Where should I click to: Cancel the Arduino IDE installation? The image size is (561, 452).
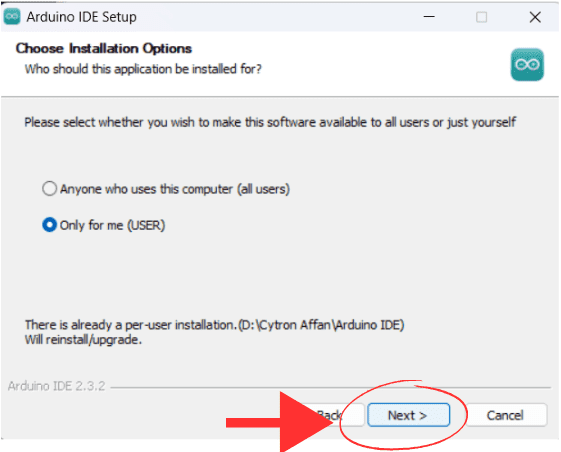tap(506, 415)
